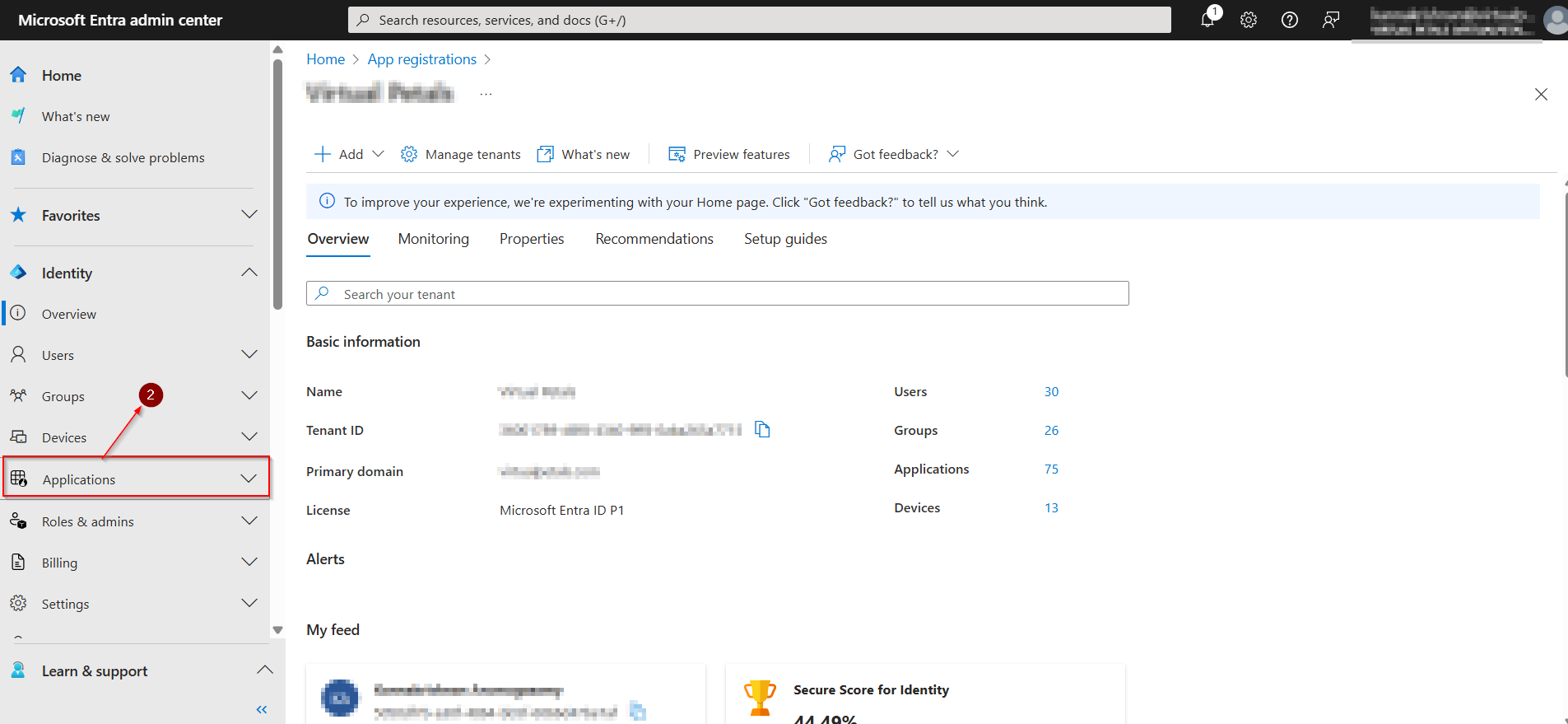Open the notifications bell icon
Screen dimensions: 1568x724
(1207, 20)
